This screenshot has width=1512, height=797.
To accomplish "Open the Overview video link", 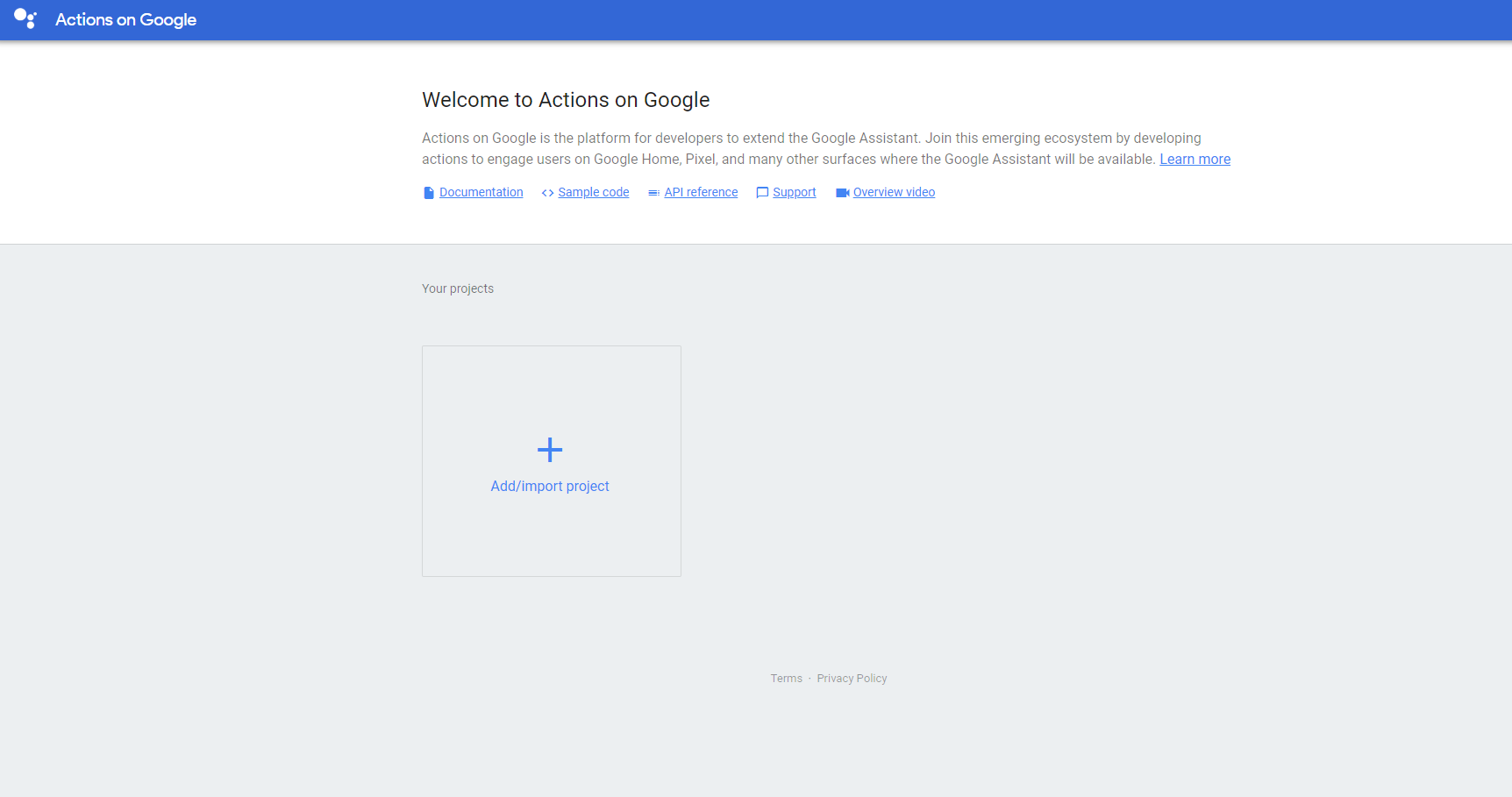I will (x=894, y=192).
